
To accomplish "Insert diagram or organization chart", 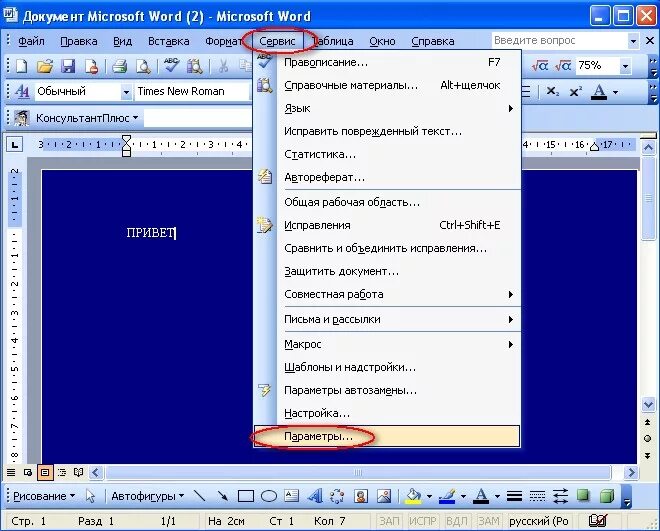I will tap(337, 496).
